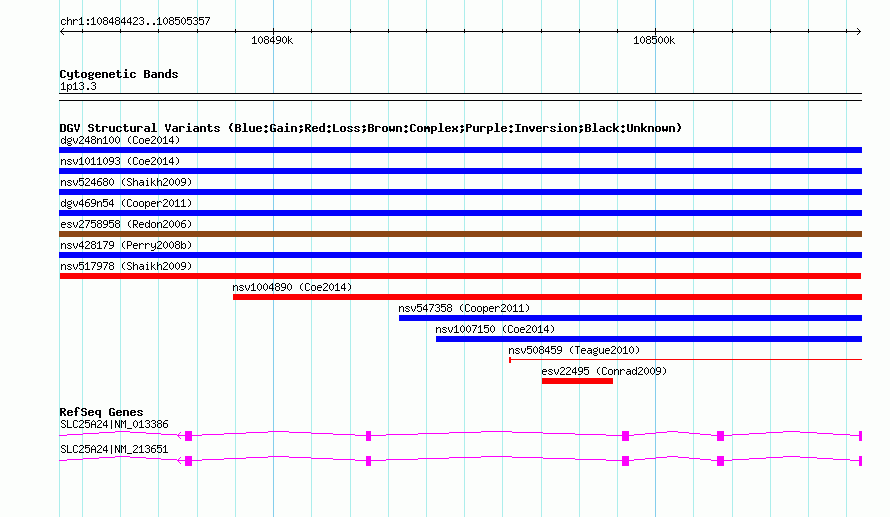Open the dgv469n54 (Cooper2011) label
Viewport: 890px width, 517px height.
coord(126,203)
